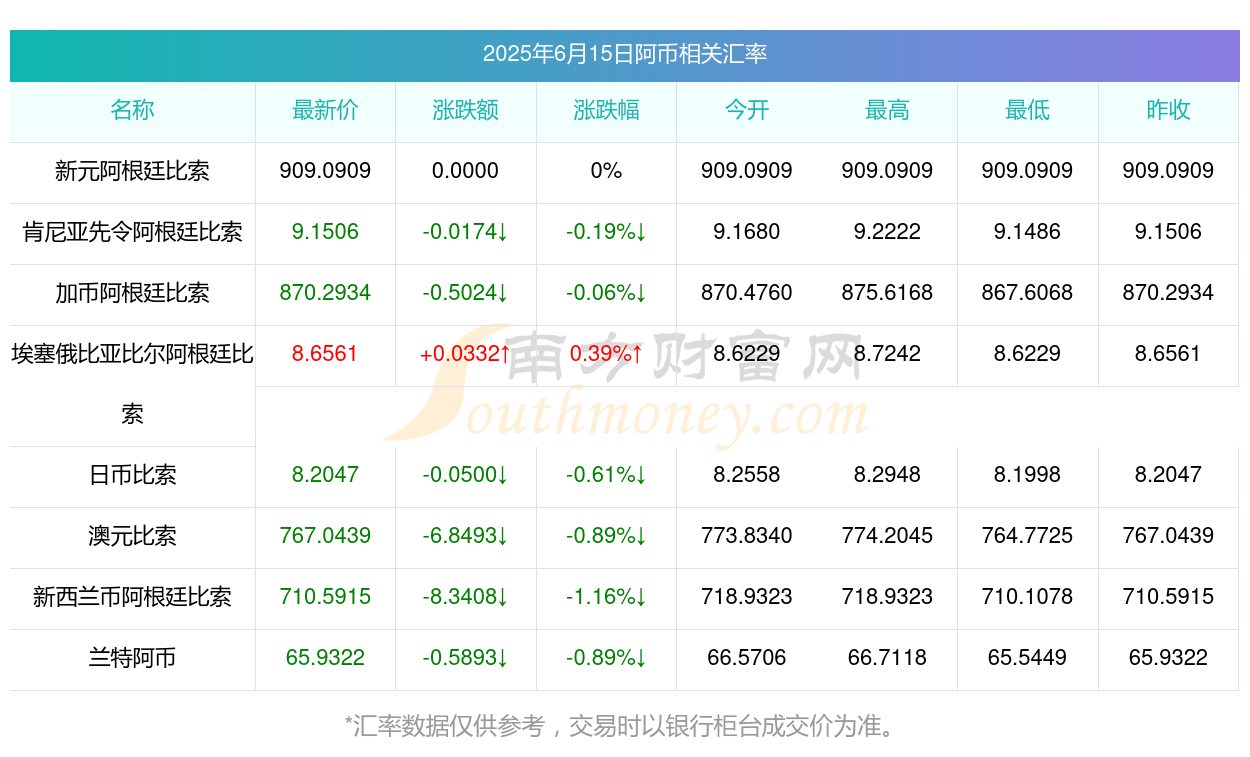Select the row name 澳元比索
Viewport: 1250px width, 757px height.
click(x=132, y=536)
